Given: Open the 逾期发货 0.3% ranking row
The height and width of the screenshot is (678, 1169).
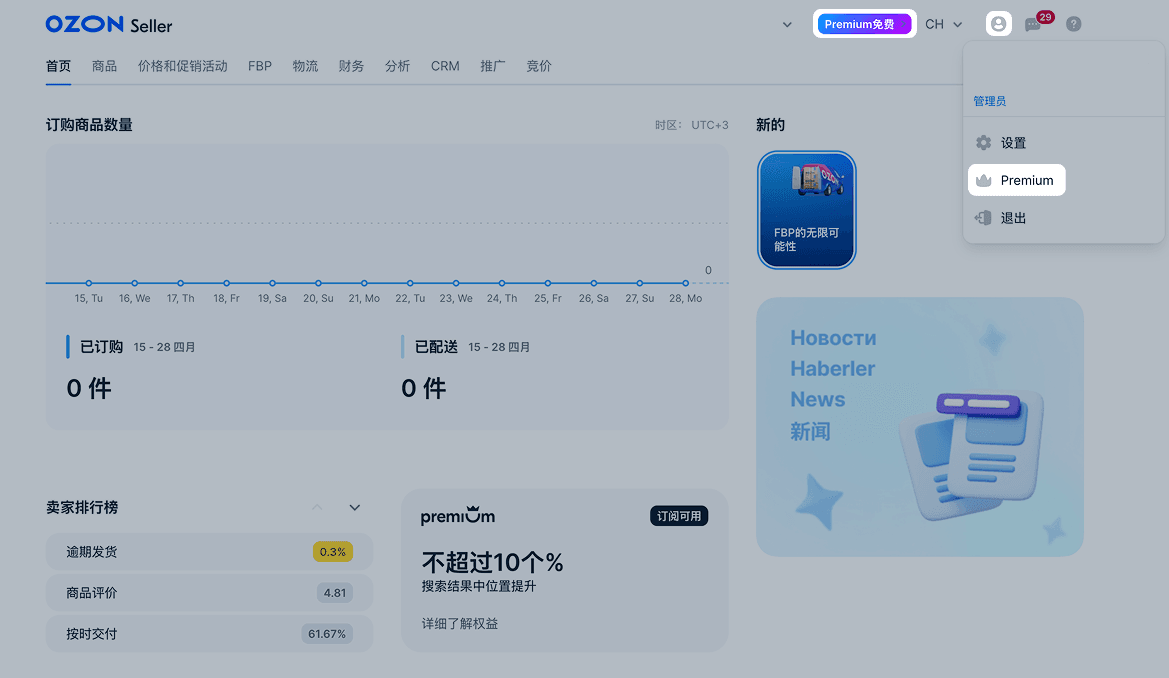Looking at the screenshot, I should click(209, 552).
